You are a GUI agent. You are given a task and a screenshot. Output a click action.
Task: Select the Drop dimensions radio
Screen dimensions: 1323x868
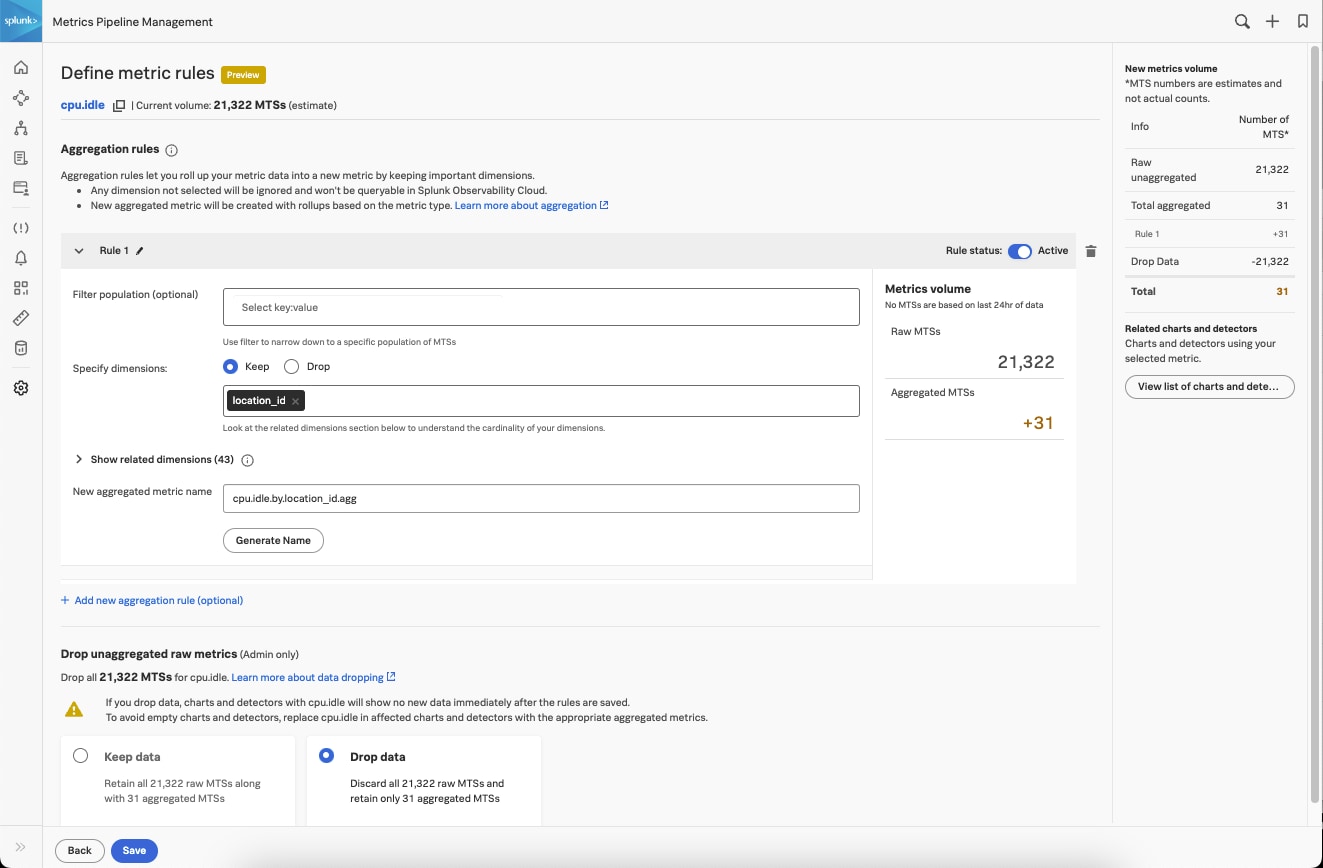click(x=292, y=367)
